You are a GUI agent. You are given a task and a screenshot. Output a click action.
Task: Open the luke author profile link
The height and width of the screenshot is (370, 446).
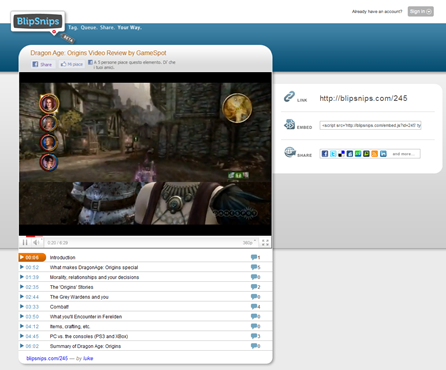[x=88, y=358]
